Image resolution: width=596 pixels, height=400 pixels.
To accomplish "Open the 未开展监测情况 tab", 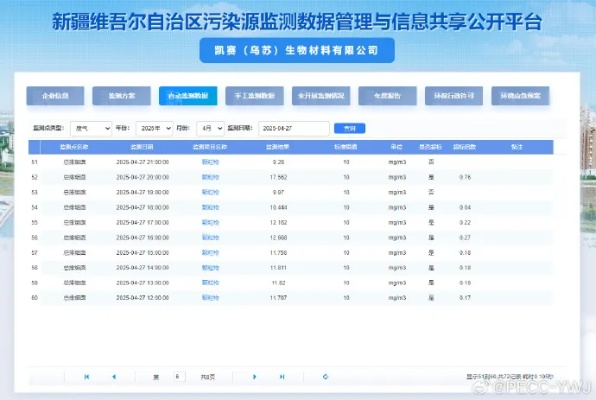I will 321,96.
